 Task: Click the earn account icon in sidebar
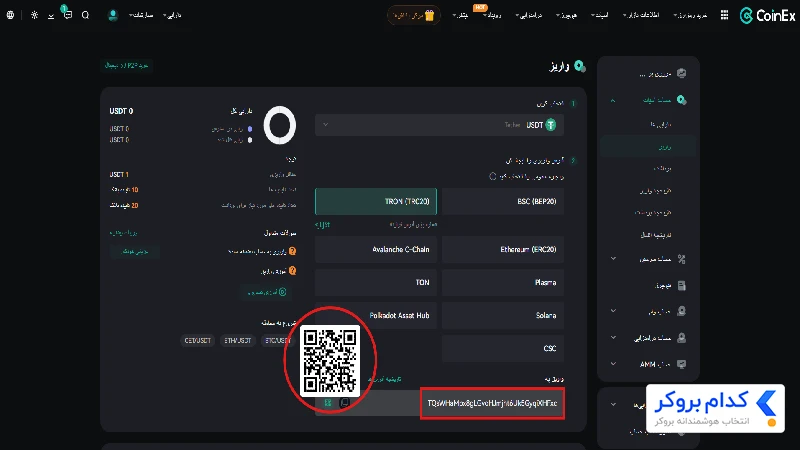click(681, 338)
